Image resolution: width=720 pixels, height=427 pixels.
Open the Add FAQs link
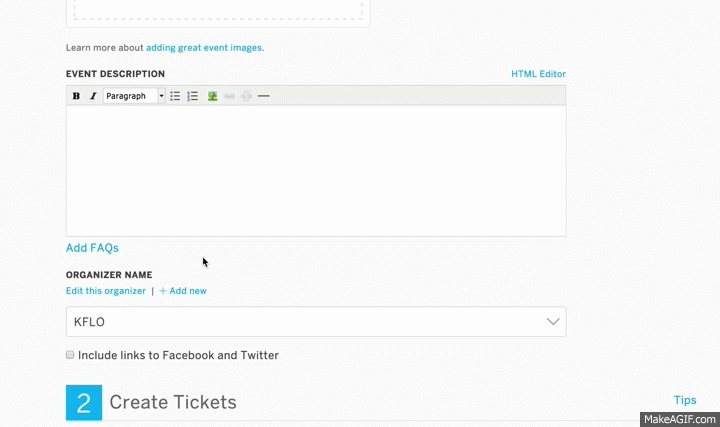pyautogui.click(x=92, y=248)
